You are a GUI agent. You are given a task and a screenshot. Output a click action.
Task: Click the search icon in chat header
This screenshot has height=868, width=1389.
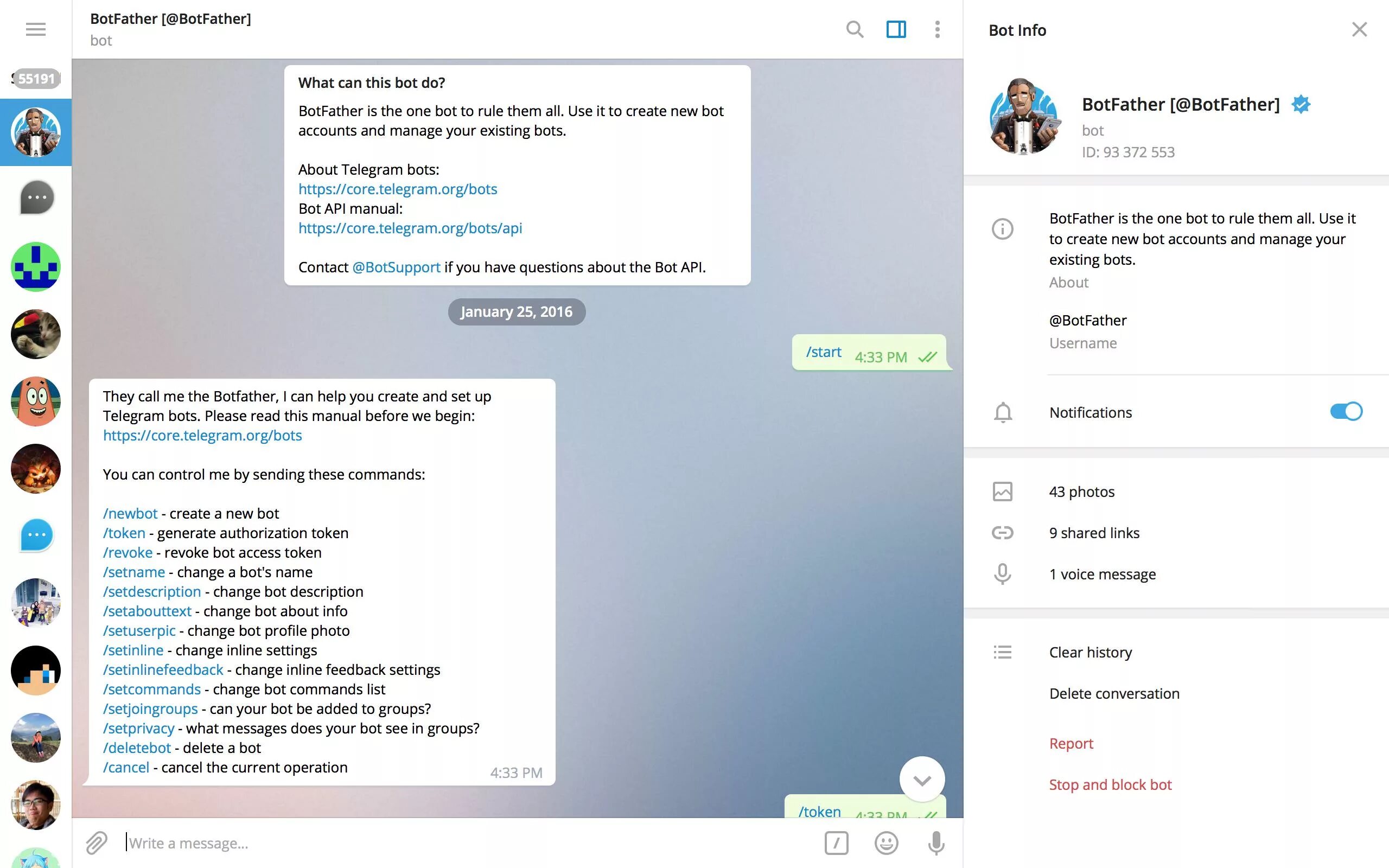click(x=854, y=29)
